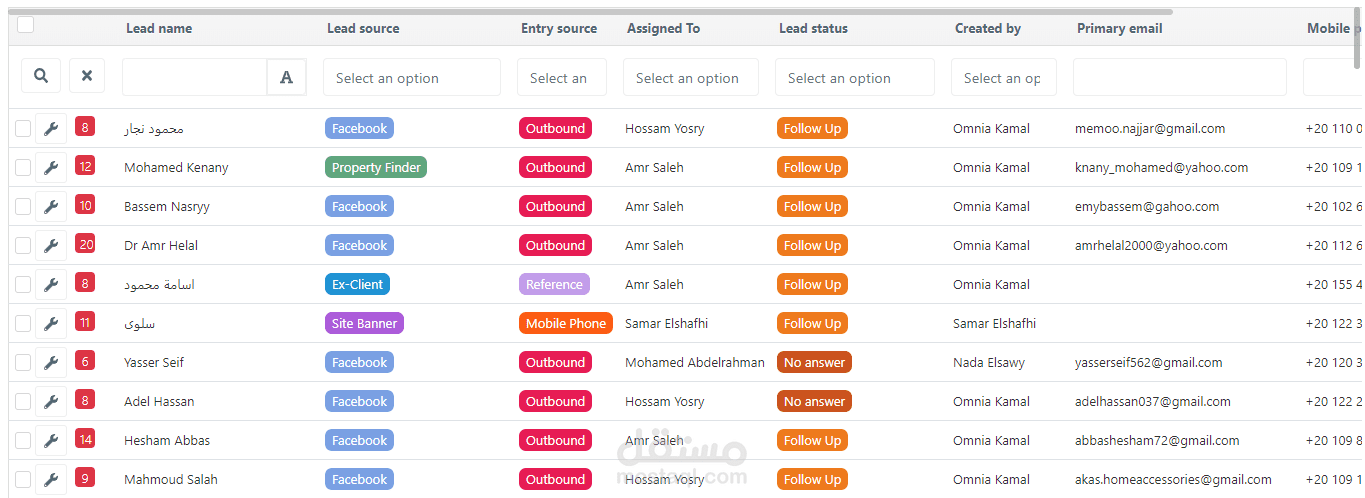The image size is (1365, 498).
Task: Expand the Lead status filter dropdown
Action: [x=855, y=77]
